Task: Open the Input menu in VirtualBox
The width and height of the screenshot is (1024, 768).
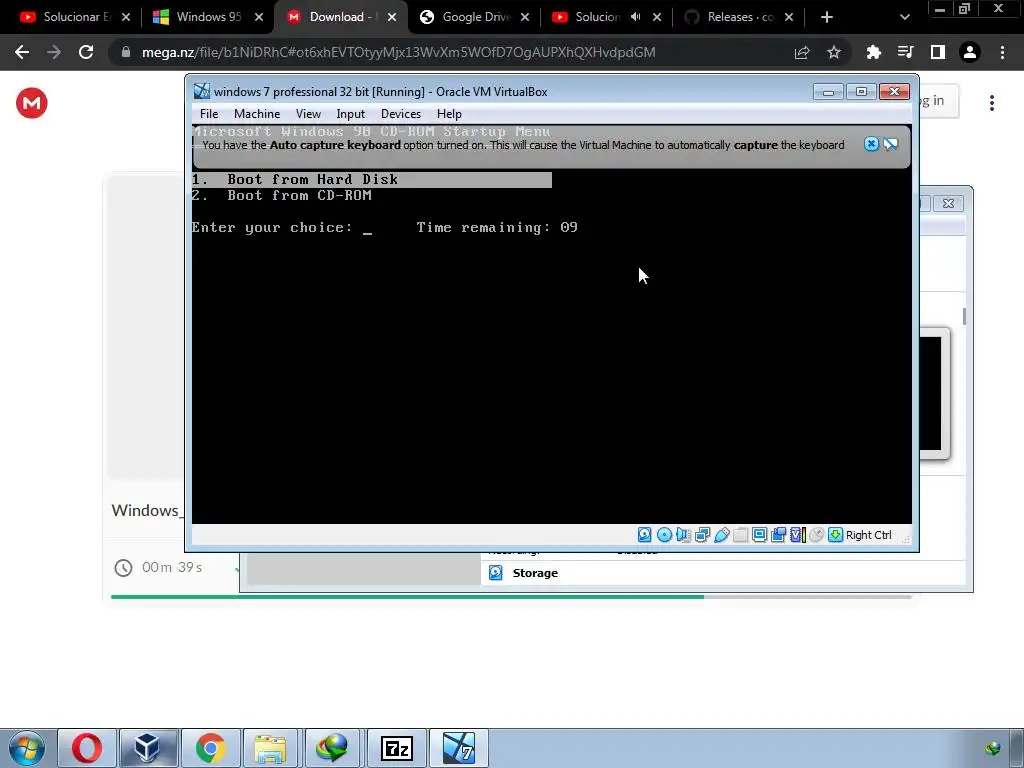Action: (x=351, y=114)
